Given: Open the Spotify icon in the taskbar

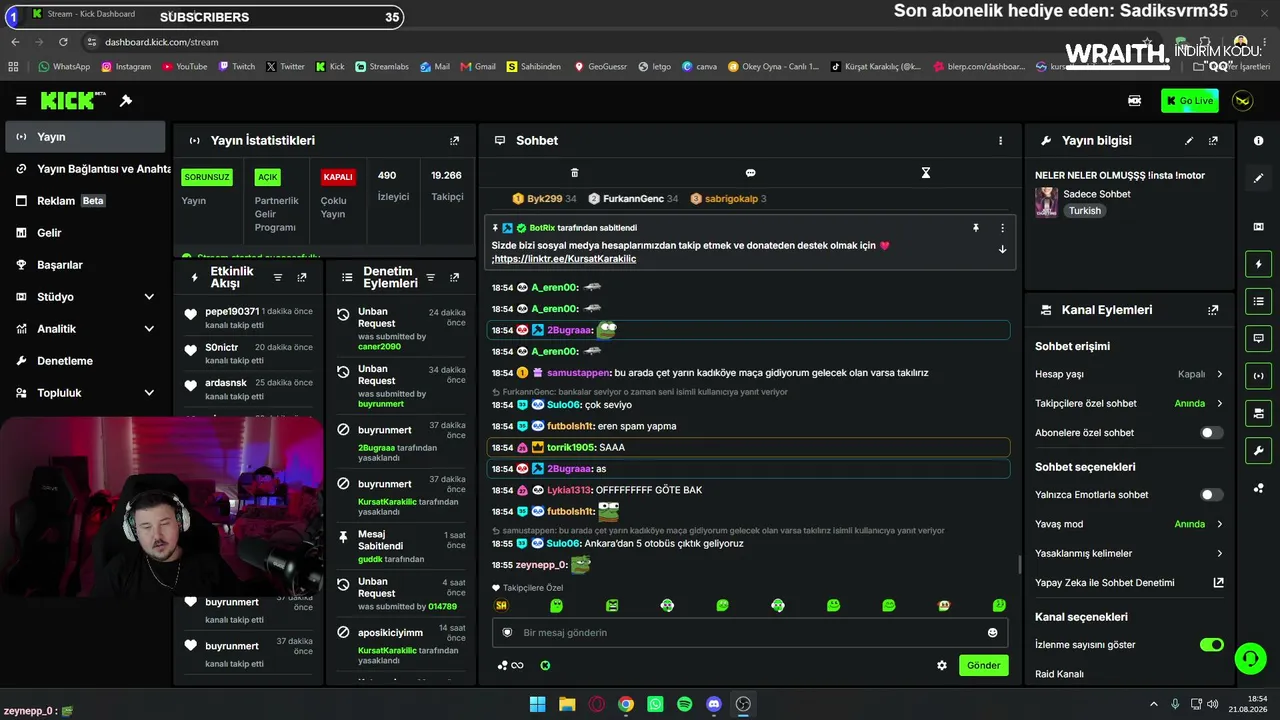Looking at the screenshot, I should (684, 704).
